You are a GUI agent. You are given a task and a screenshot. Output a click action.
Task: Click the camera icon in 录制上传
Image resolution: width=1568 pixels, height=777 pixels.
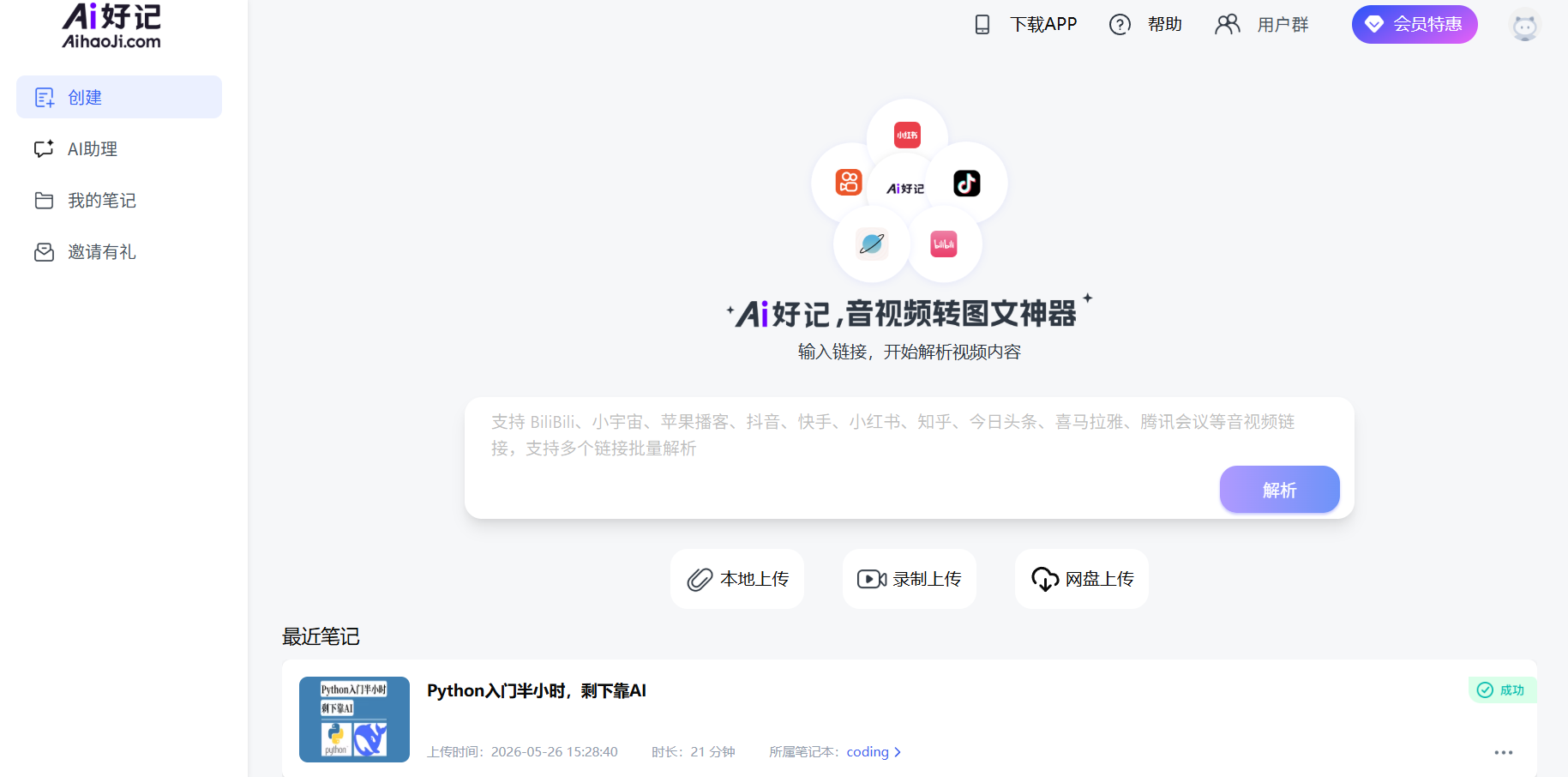872,580
